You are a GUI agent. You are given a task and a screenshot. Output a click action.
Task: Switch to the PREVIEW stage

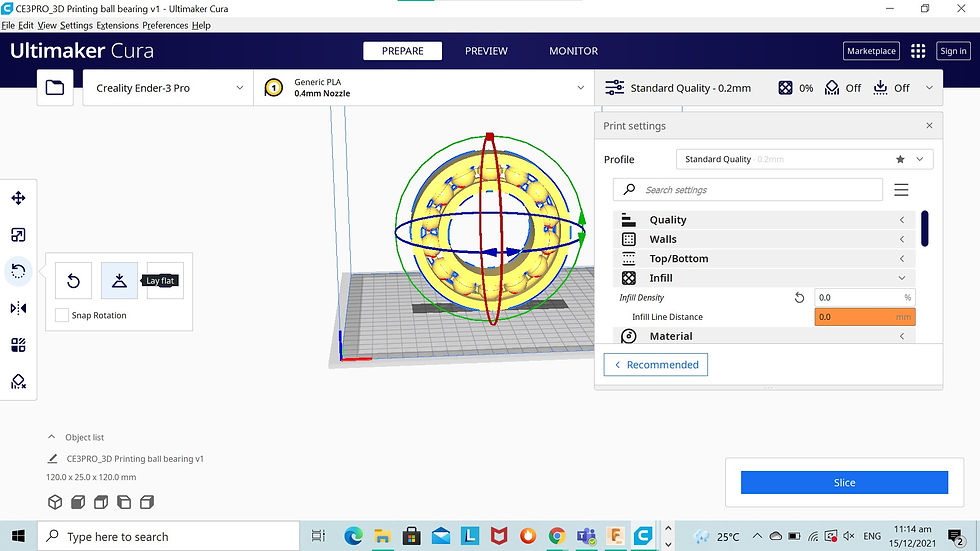486,51
